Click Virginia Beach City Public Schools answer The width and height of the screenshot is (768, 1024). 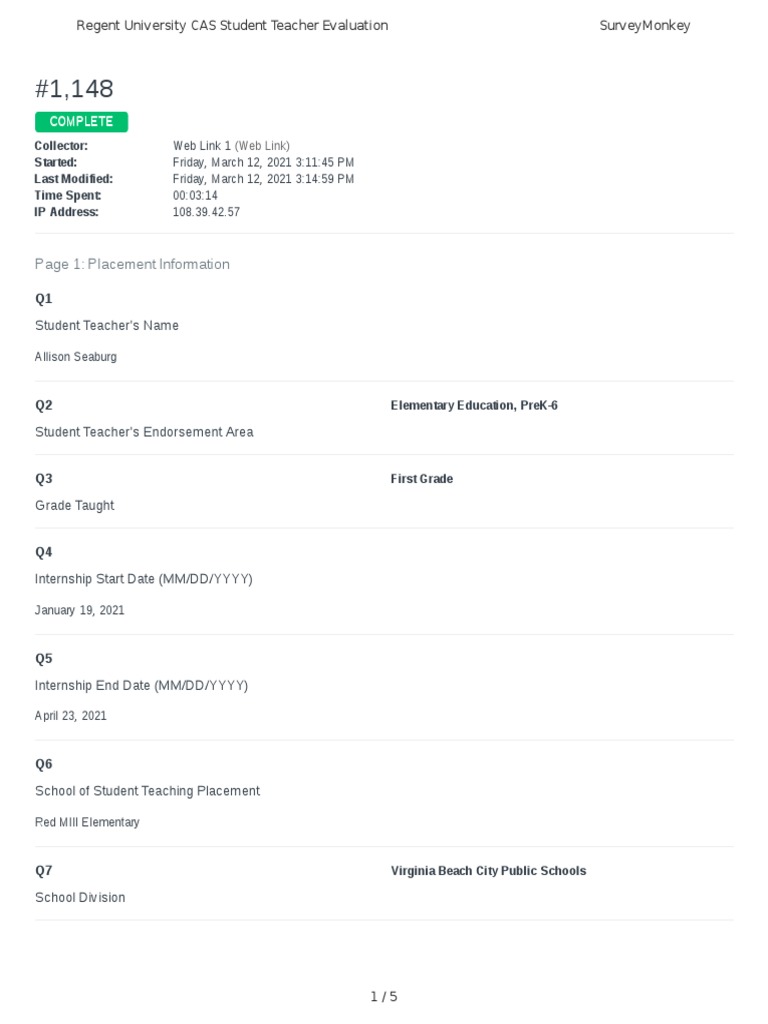click(488, 871)
